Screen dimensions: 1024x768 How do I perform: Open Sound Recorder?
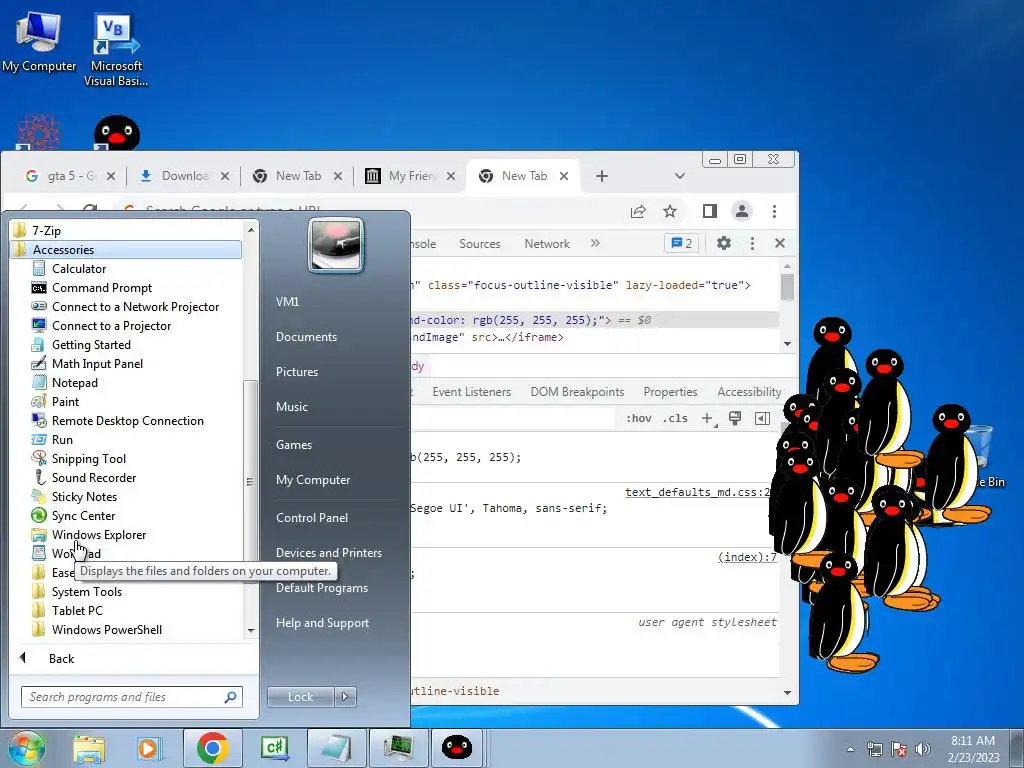(93, 477)
